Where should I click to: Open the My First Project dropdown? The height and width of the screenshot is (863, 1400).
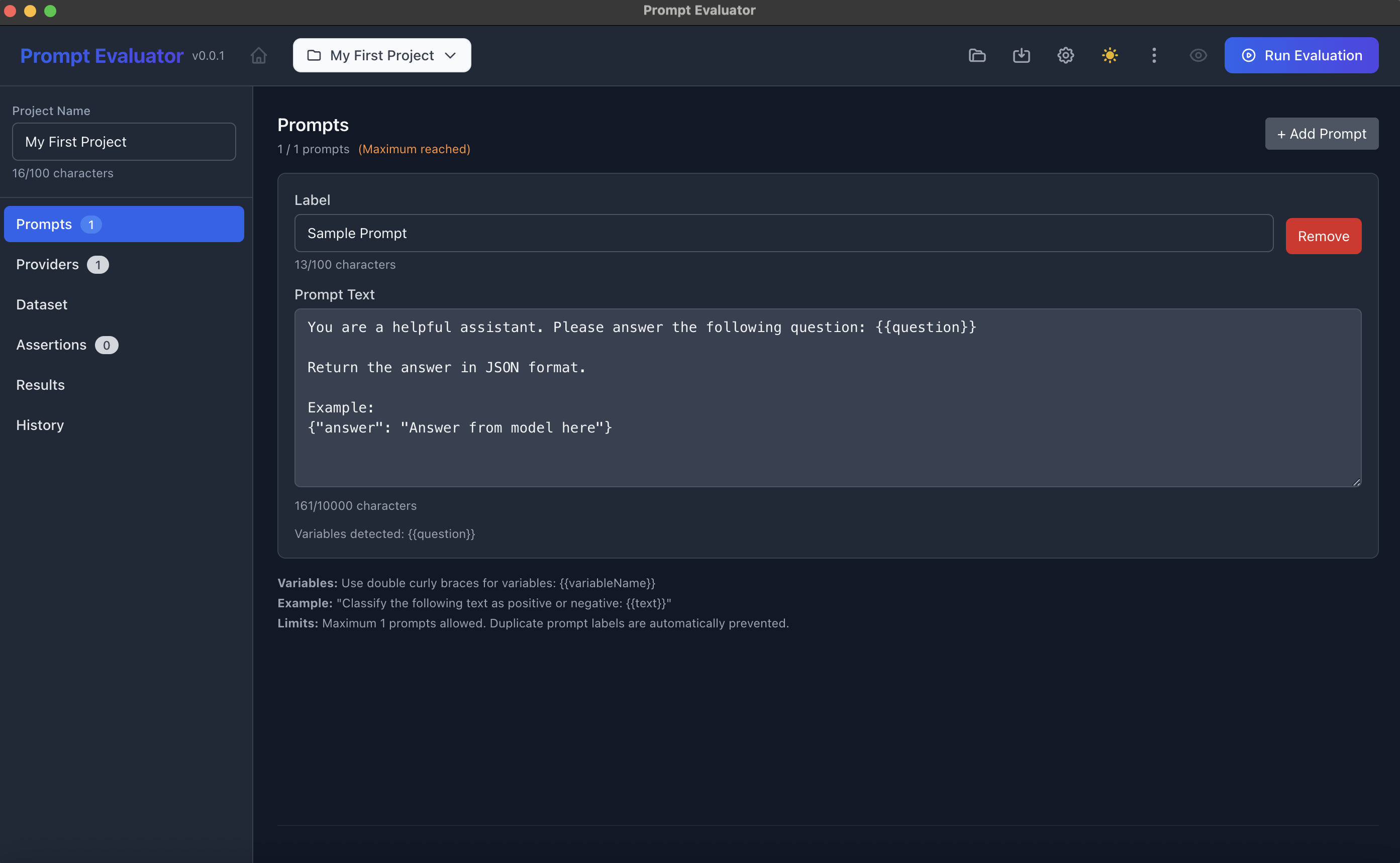tap(381, 55)
